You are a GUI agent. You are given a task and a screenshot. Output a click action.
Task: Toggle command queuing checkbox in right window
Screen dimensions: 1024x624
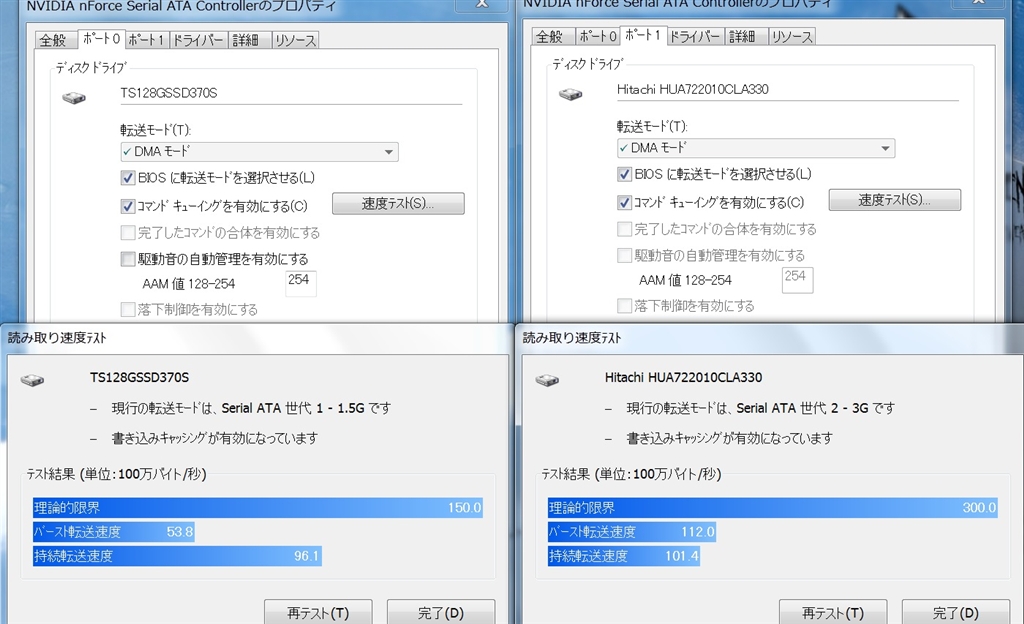624,202
